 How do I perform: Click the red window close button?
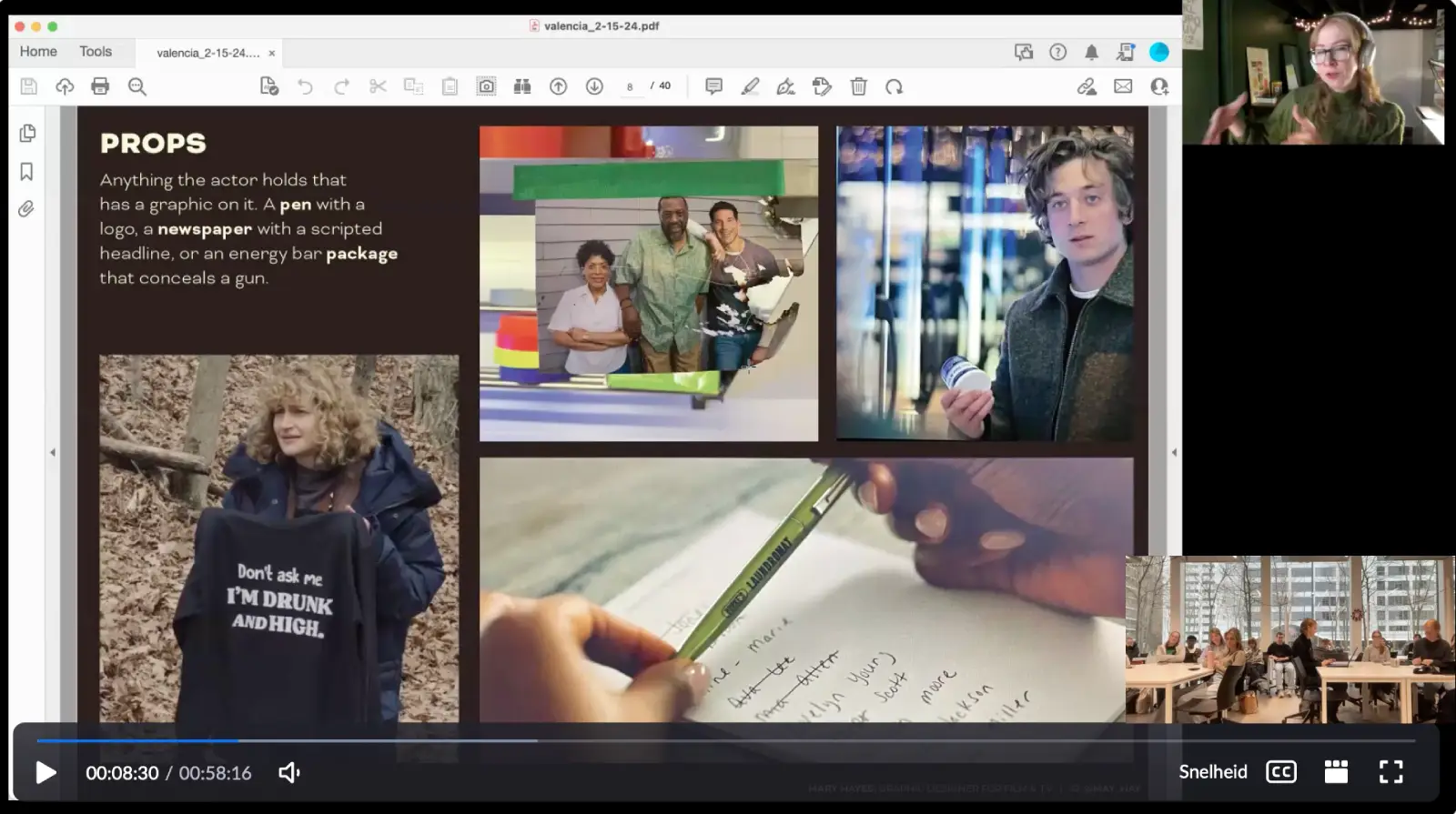pos(19,26)
